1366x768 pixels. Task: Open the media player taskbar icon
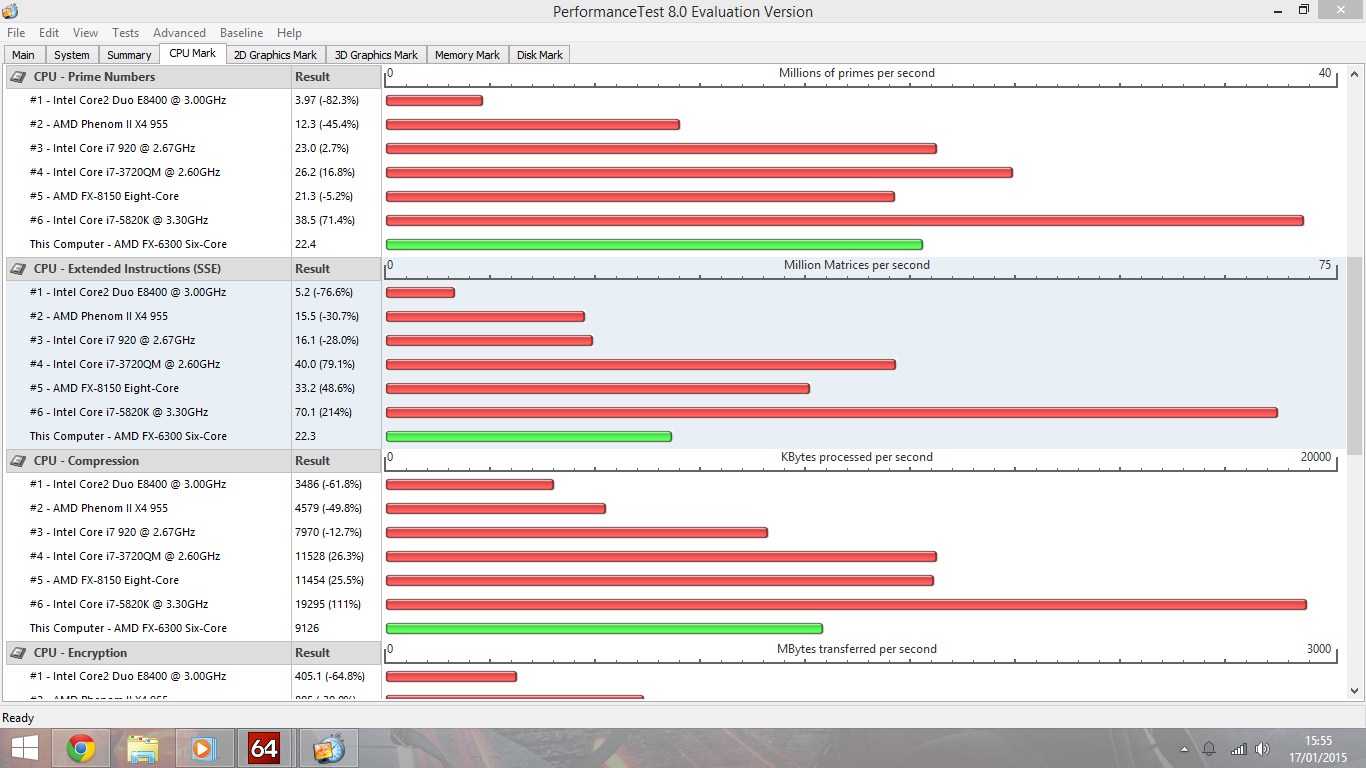click(203, 748)
